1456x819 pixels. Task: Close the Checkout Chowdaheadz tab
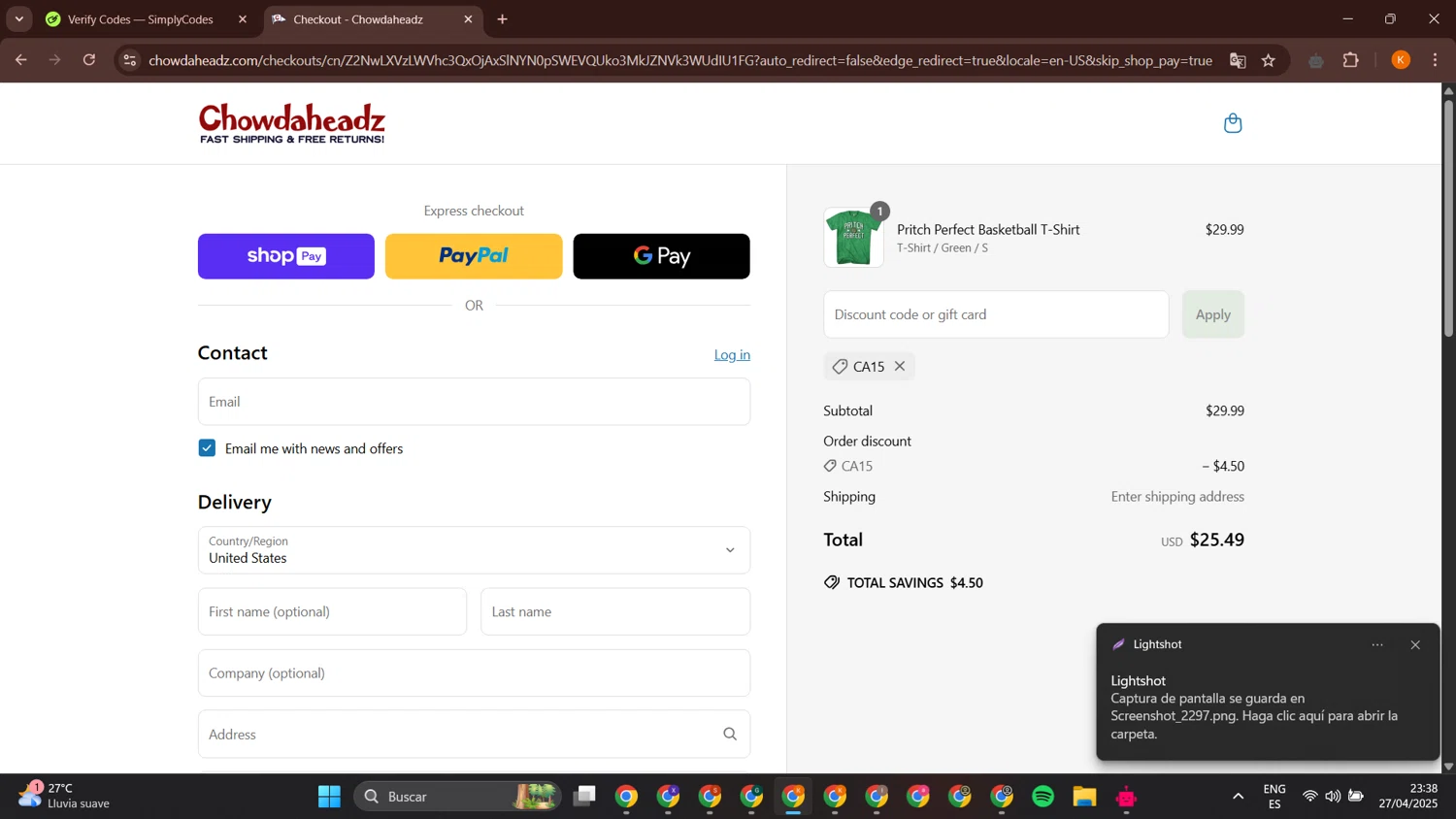[x=468, y=19]
